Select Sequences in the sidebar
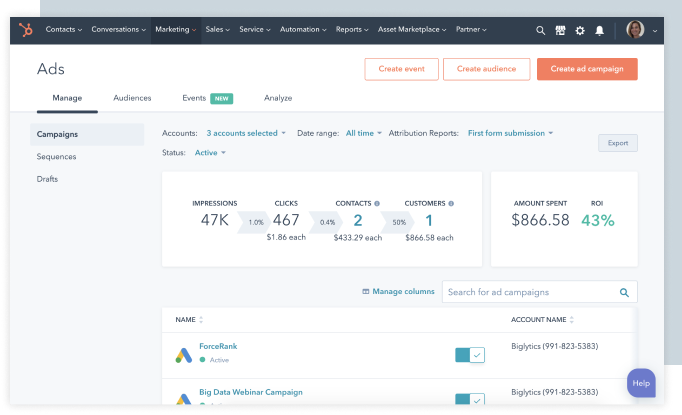The height and width of the screenshot is (415, 682). coord(56,157)
